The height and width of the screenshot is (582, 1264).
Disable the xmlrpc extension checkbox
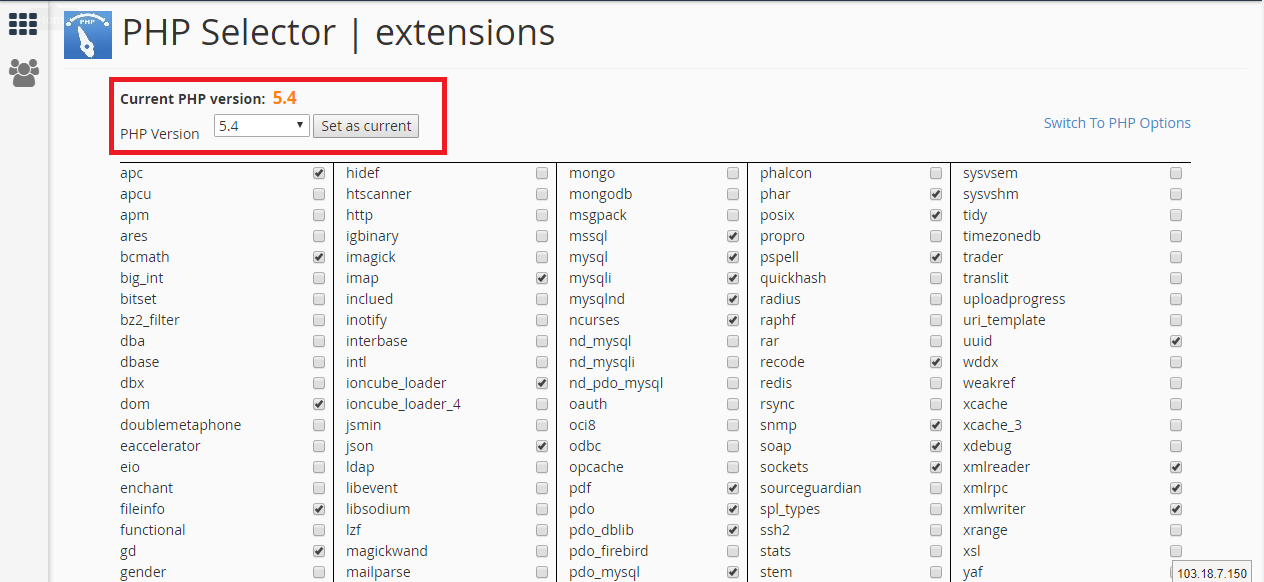tap(1176, 488)
